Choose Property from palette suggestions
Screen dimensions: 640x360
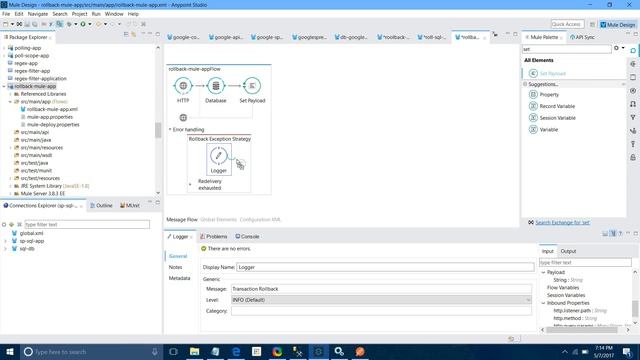[544, 95]
